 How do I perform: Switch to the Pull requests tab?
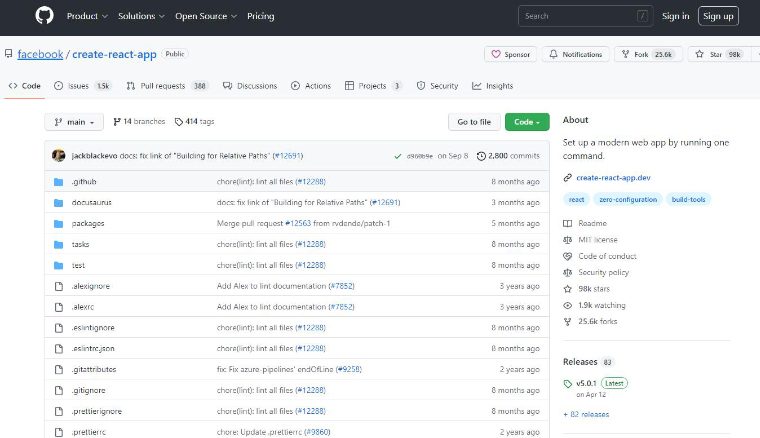click(167, 86)
